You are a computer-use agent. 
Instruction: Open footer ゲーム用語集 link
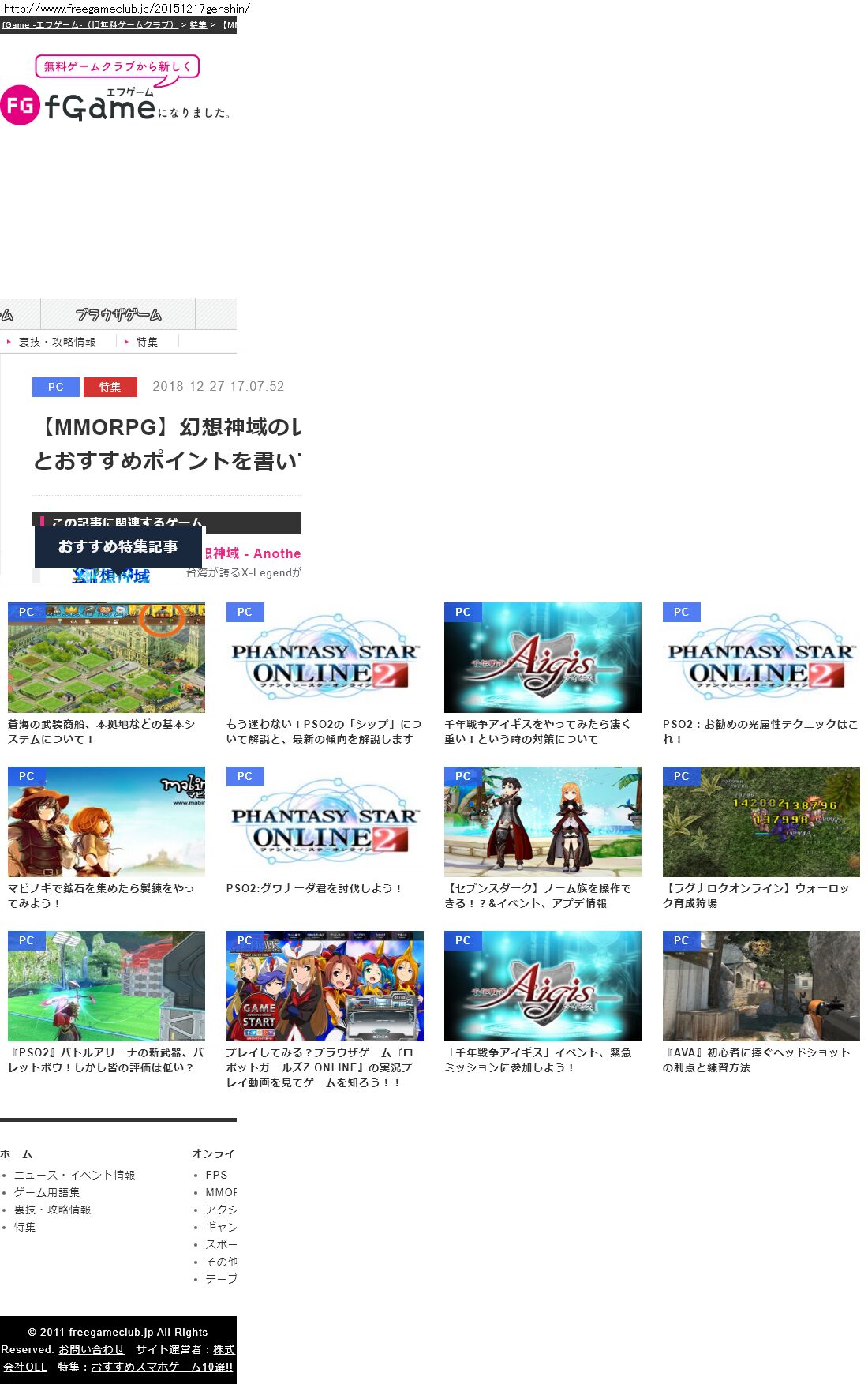point(47,1192)
